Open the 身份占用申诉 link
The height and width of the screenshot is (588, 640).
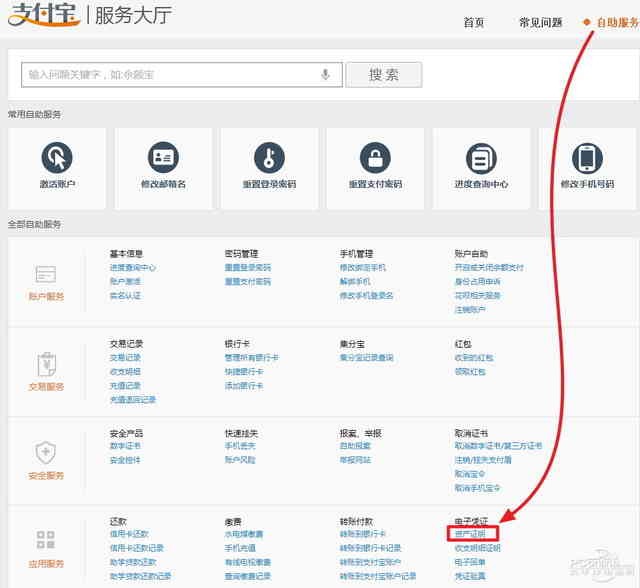point(478,282)
